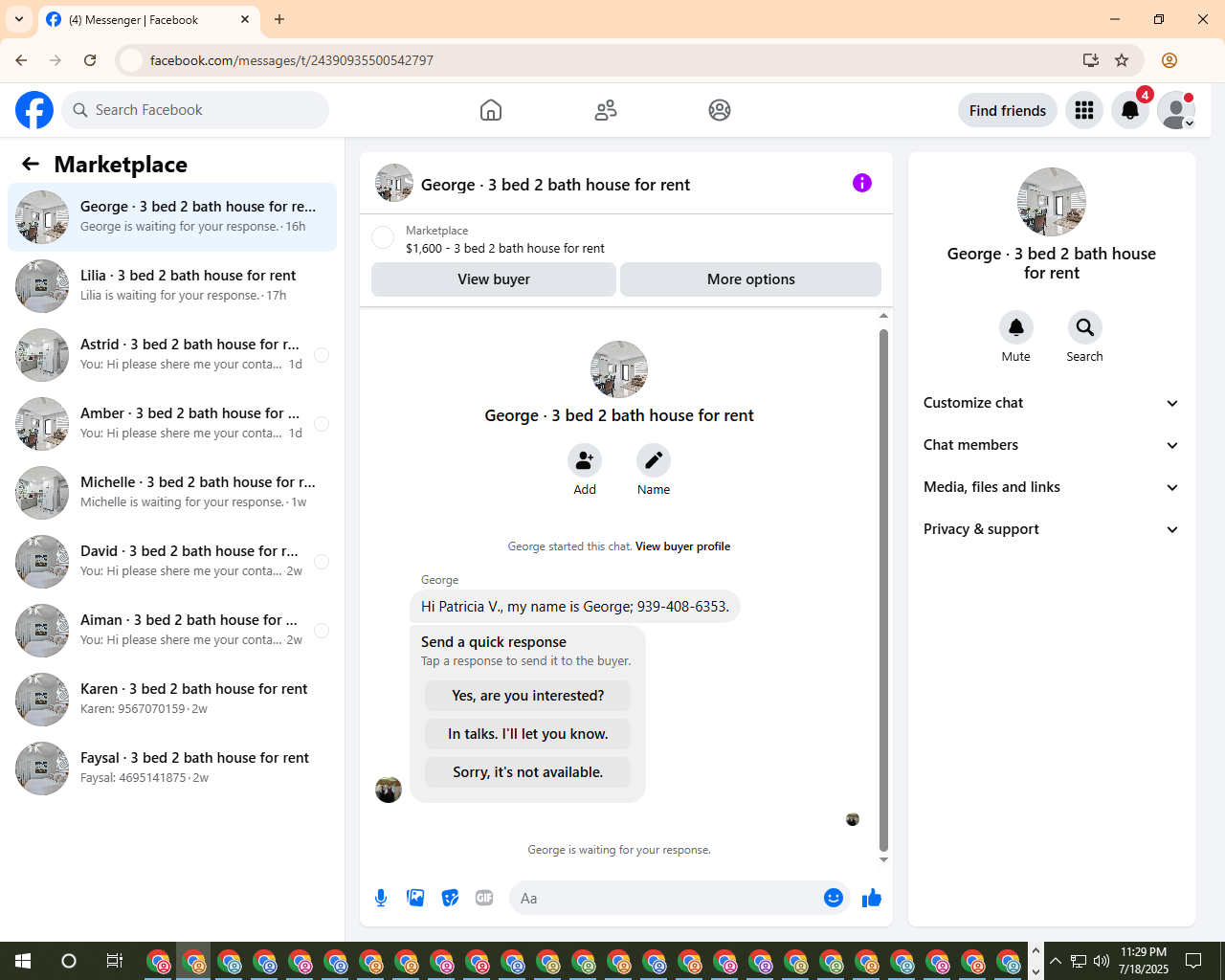This screenshot has width=1225, height=980.
Task: Click chat scrollbar down arrow
Action: [883, 859]
